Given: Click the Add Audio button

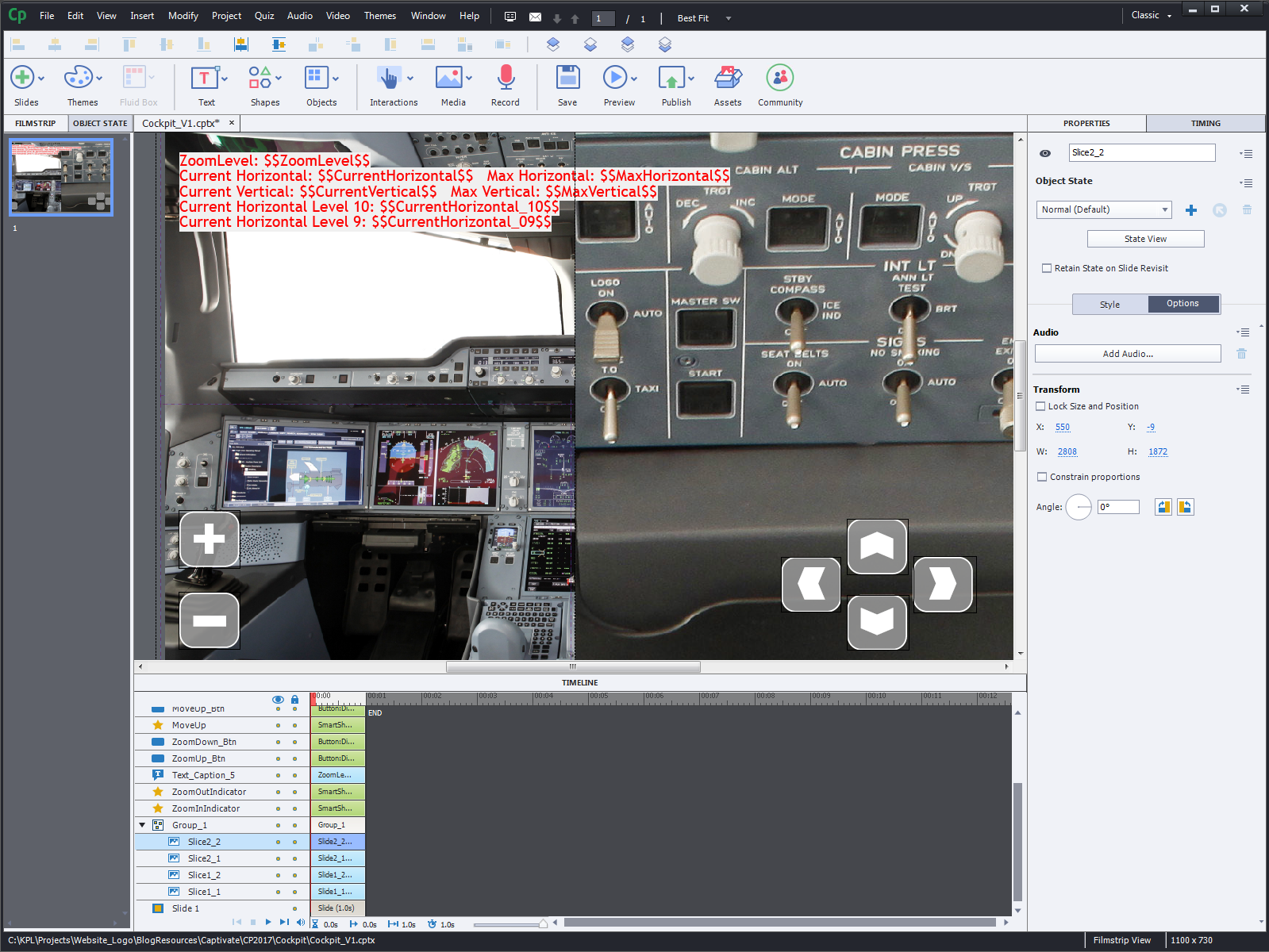Looking at the screenshot, I should click(1127, 354).
